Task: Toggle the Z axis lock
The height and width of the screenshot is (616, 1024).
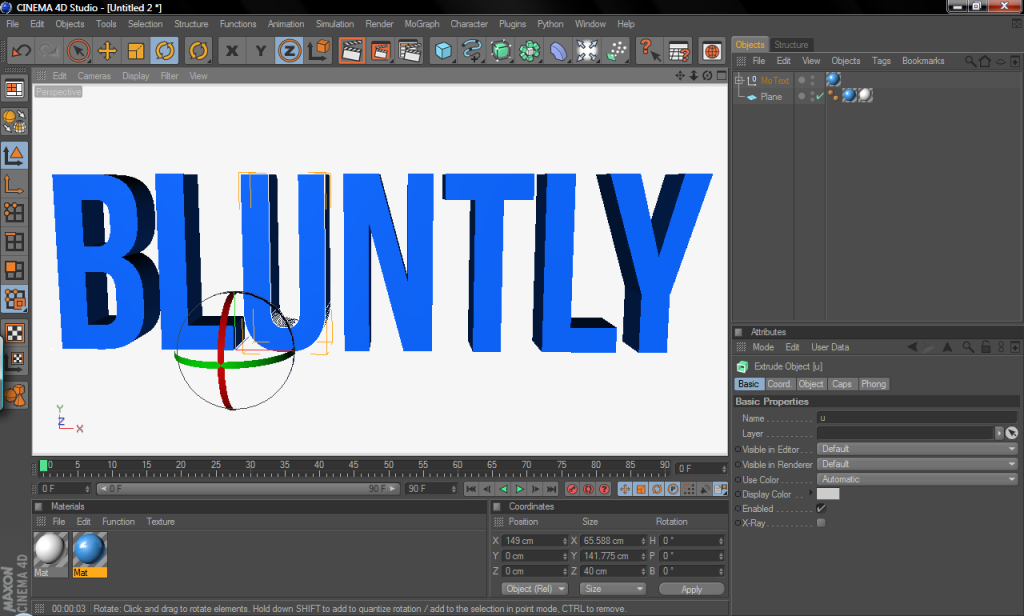Action: coord(290,50)
